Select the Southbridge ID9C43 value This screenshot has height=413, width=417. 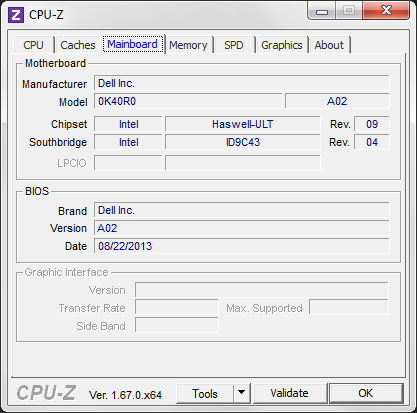243,142
